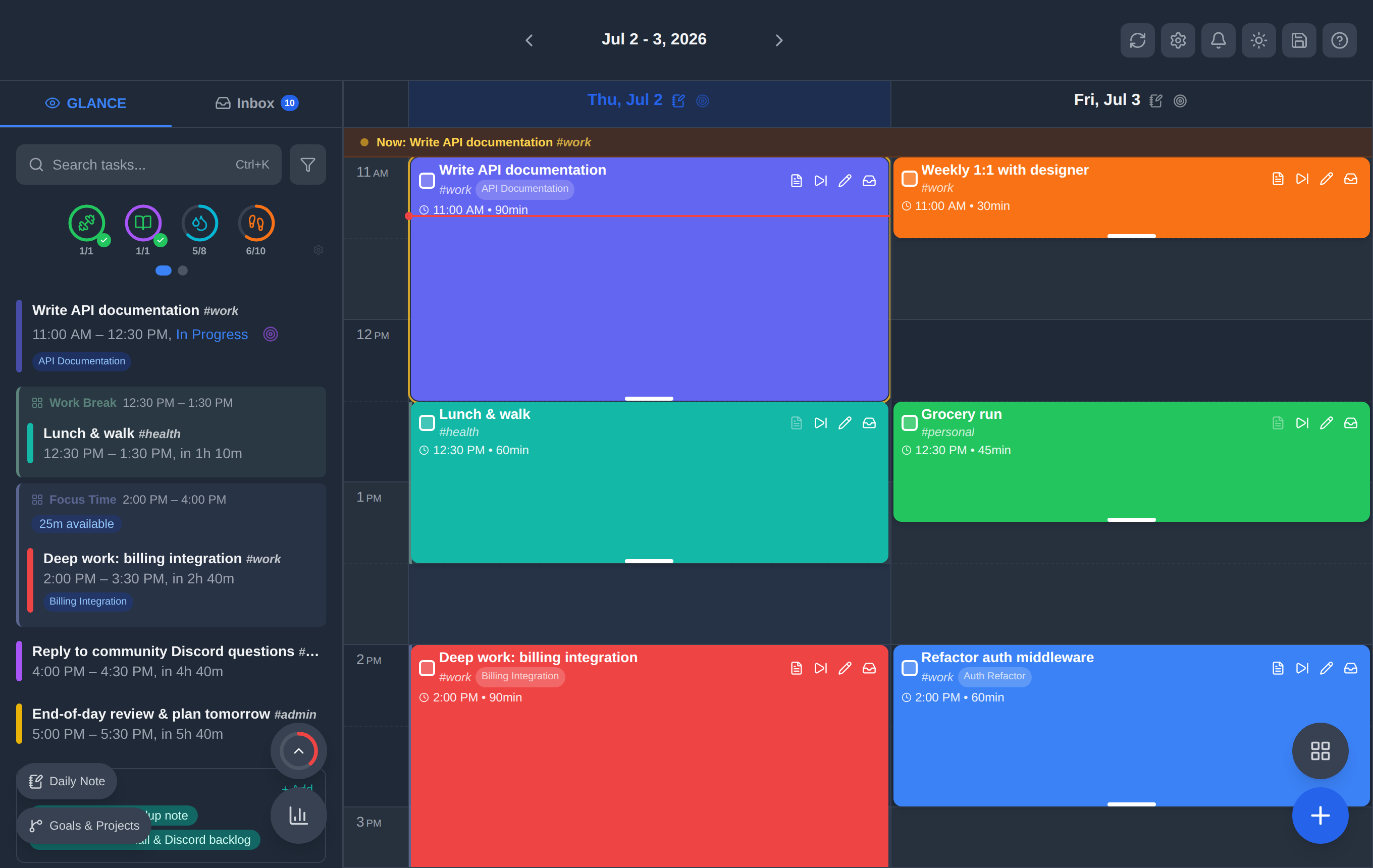Check off Weekly 1:1 with designer task

pyautogui.click(x=910, y=179)
